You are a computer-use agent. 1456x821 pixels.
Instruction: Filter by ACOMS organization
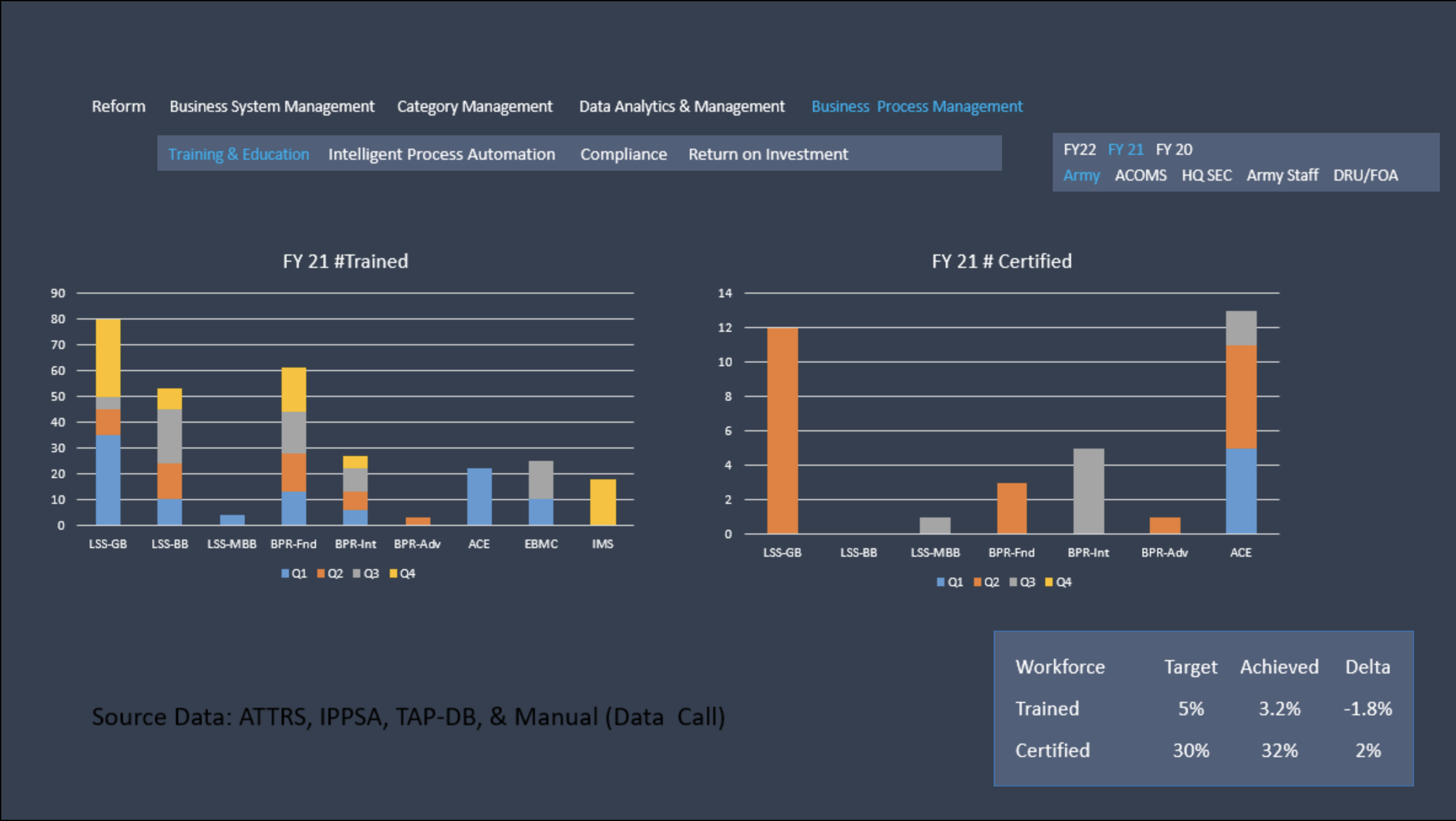[1141, 176]
